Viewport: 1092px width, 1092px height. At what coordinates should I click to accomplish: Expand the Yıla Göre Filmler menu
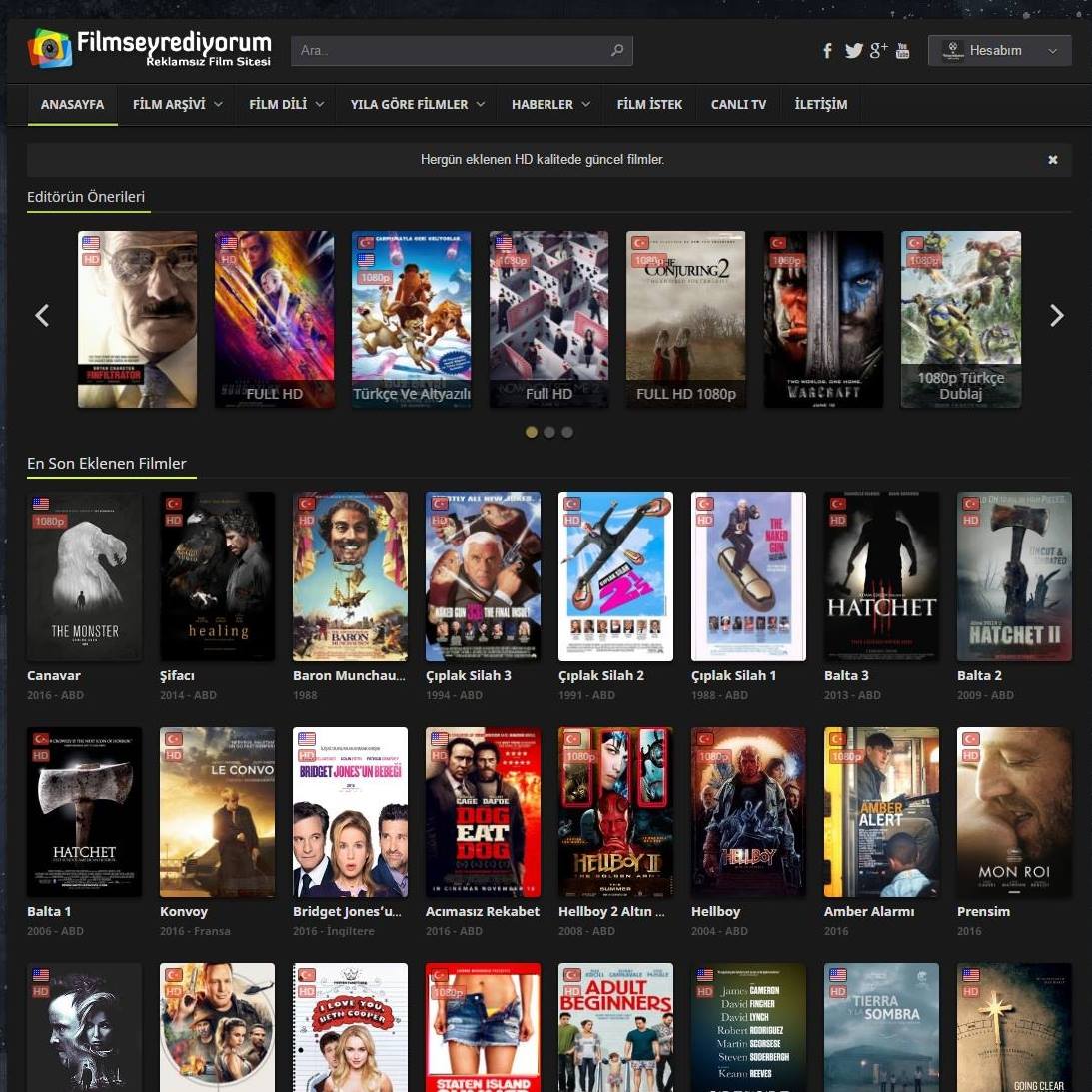(x=417, y=105)
